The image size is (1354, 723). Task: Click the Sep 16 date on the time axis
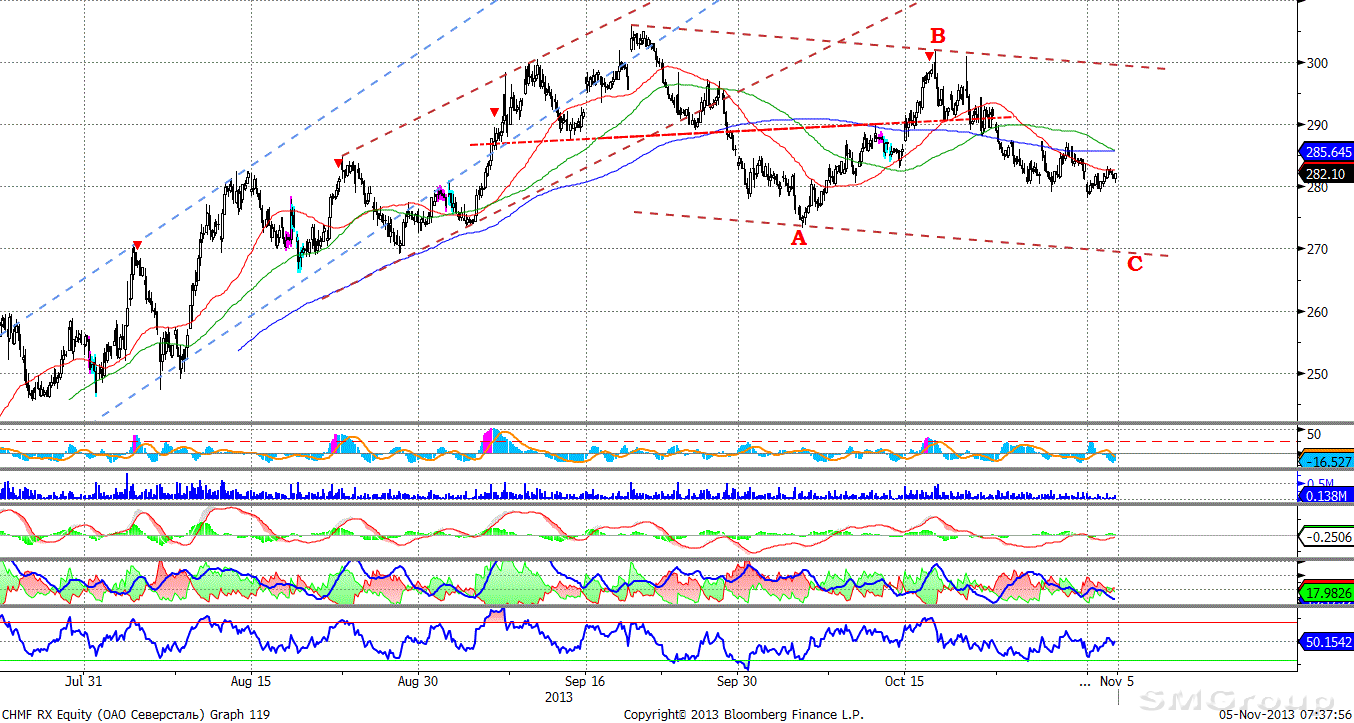point(585,681)
